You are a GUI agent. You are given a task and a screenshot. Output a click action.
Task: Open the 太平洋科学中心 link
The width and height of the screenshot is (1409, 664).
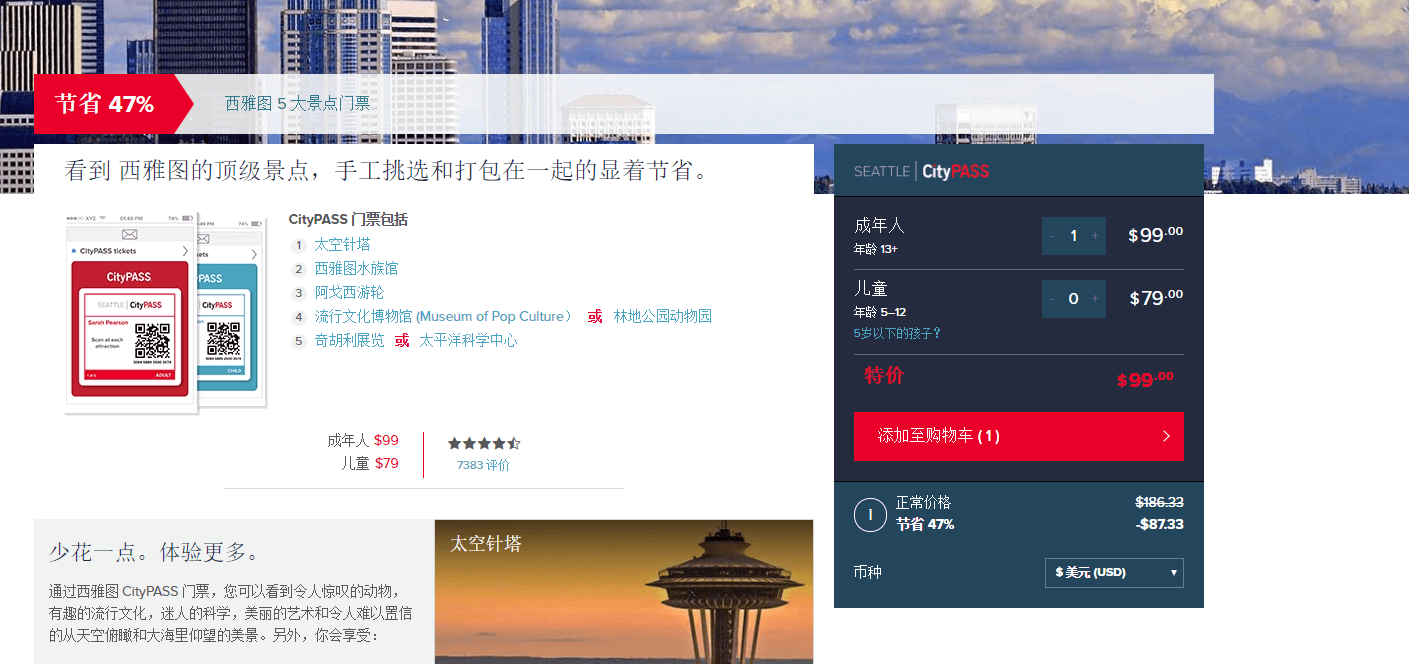pyautogui.click(x=468, y=340)
